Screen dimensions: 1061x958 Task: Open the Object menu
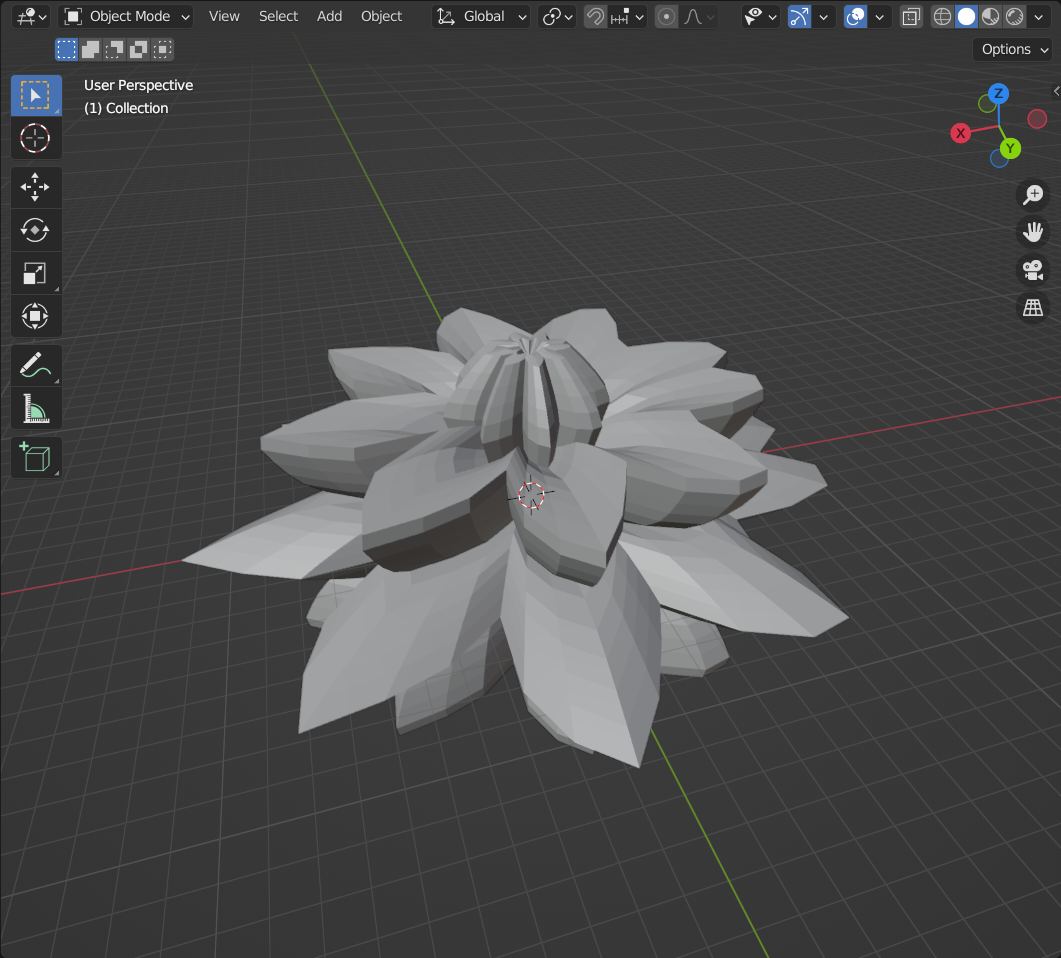382,16
